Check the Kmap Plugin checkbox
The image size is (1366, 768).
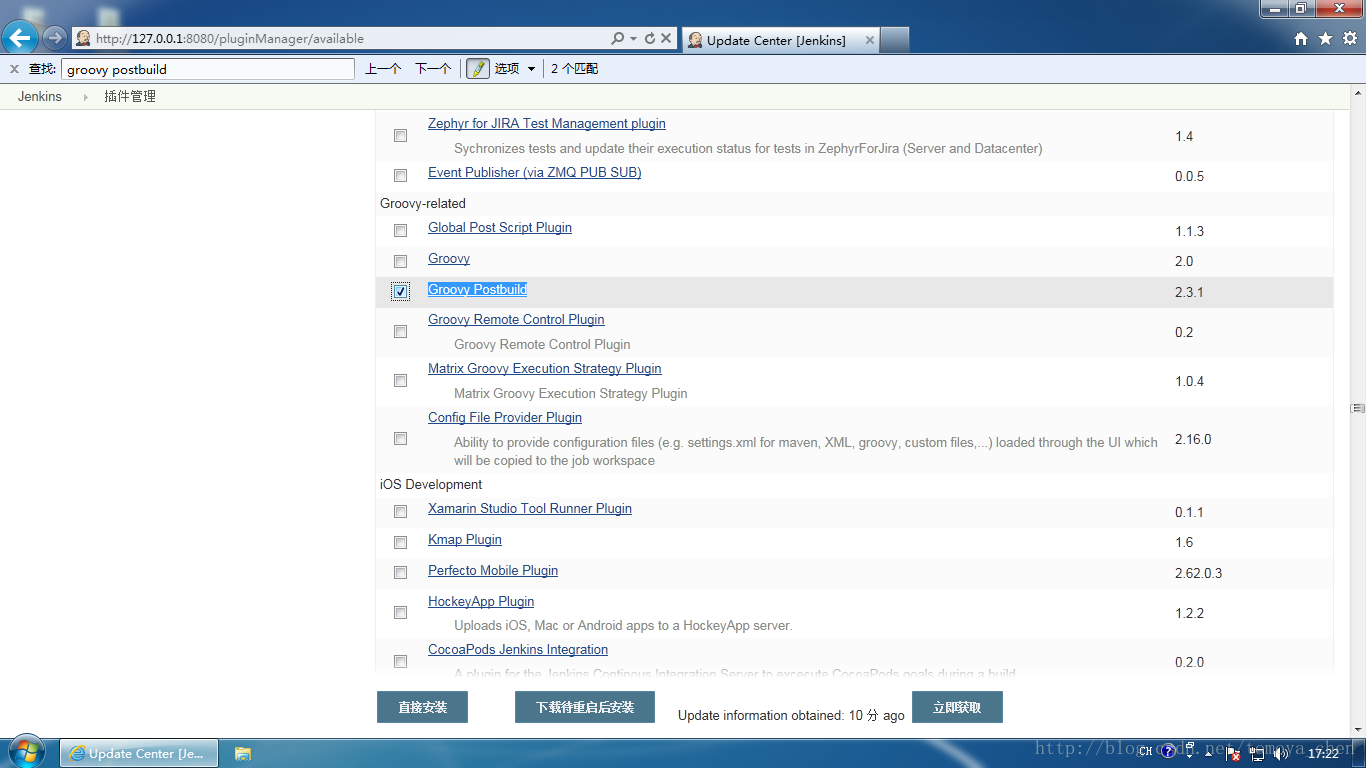(400, 542)
